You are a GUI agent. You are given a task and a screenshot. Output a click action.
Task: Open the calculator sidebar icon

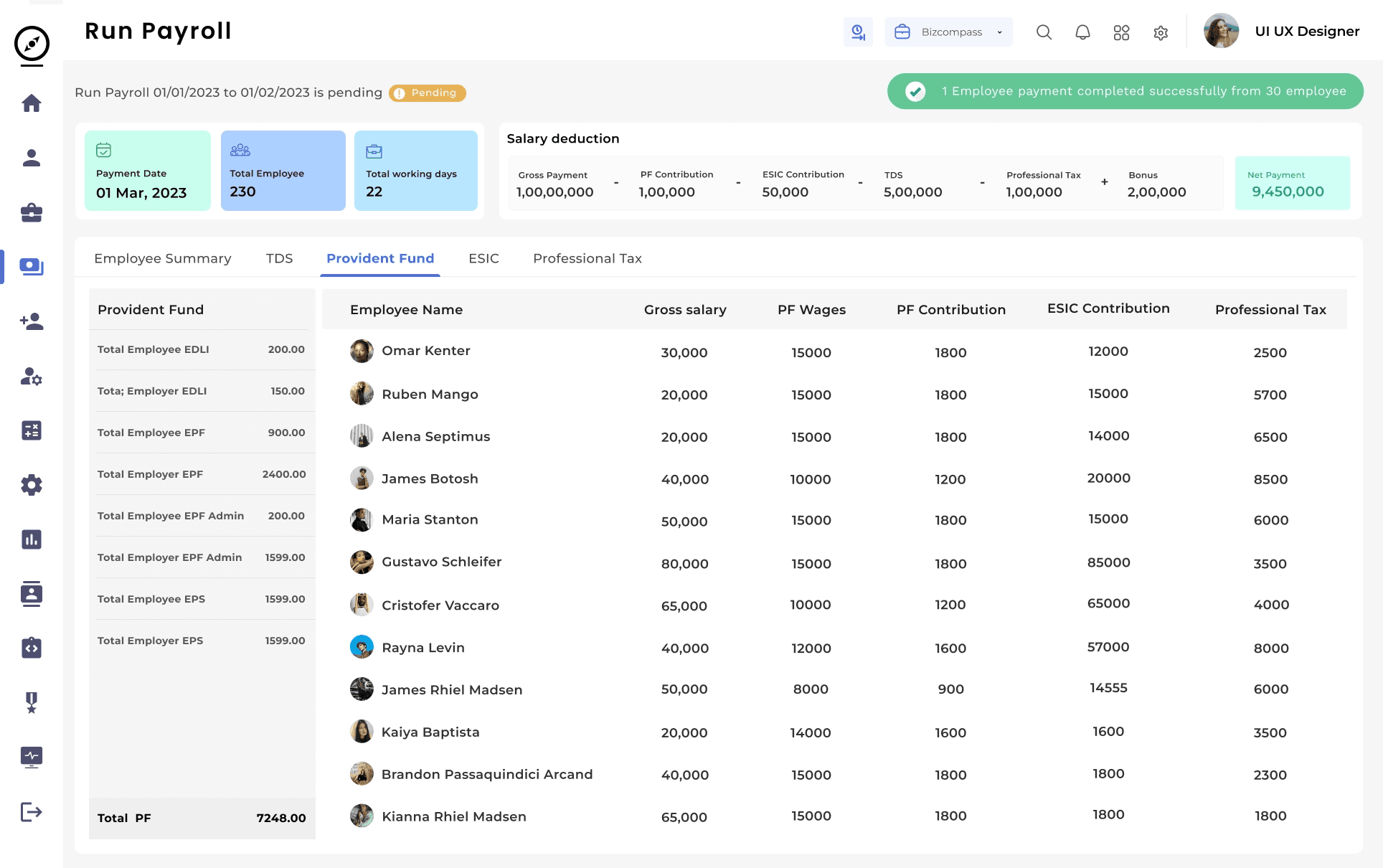[x=32, y=430]
